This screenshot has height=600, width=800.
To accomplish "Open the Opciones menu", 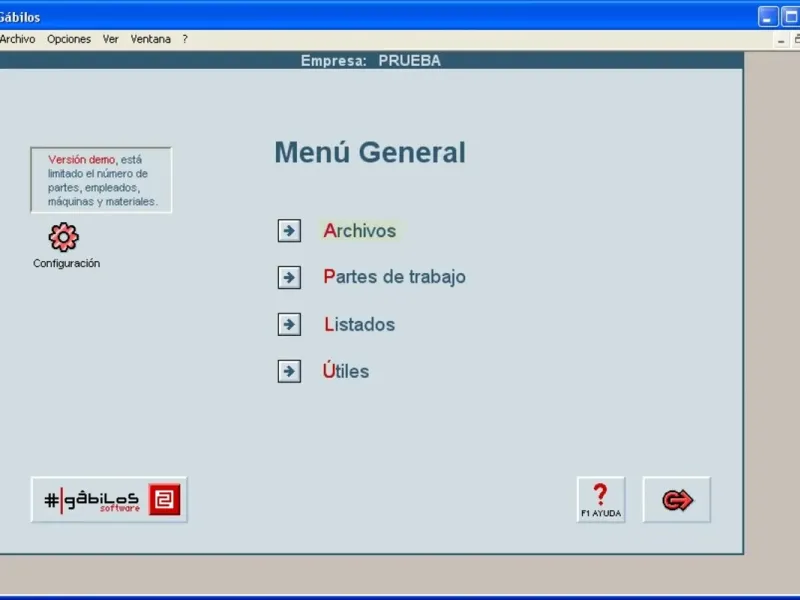I will click(69, 39).
